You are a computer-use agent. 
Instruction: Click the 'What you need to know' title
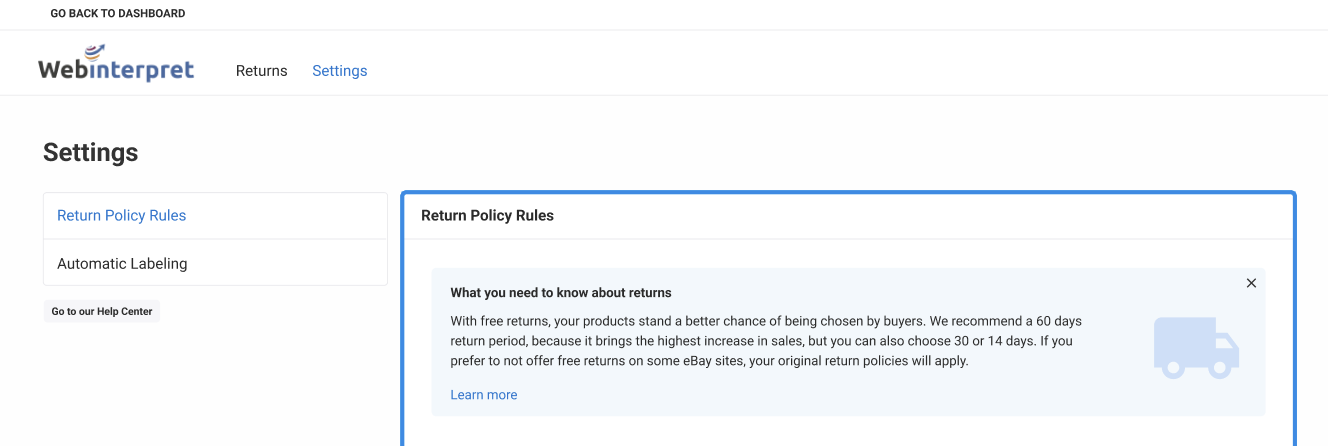560,293
